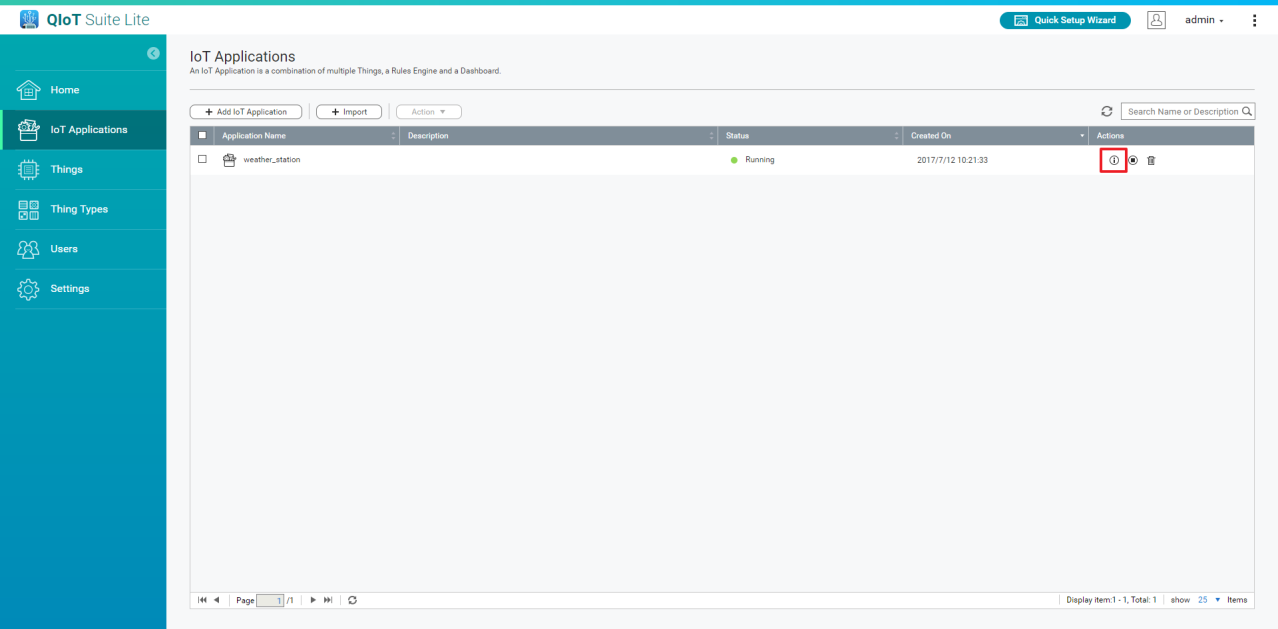Viewport: 1278px width, 629px height.
Task: Collapse the left sidebar panel
Action: (153, 53)
